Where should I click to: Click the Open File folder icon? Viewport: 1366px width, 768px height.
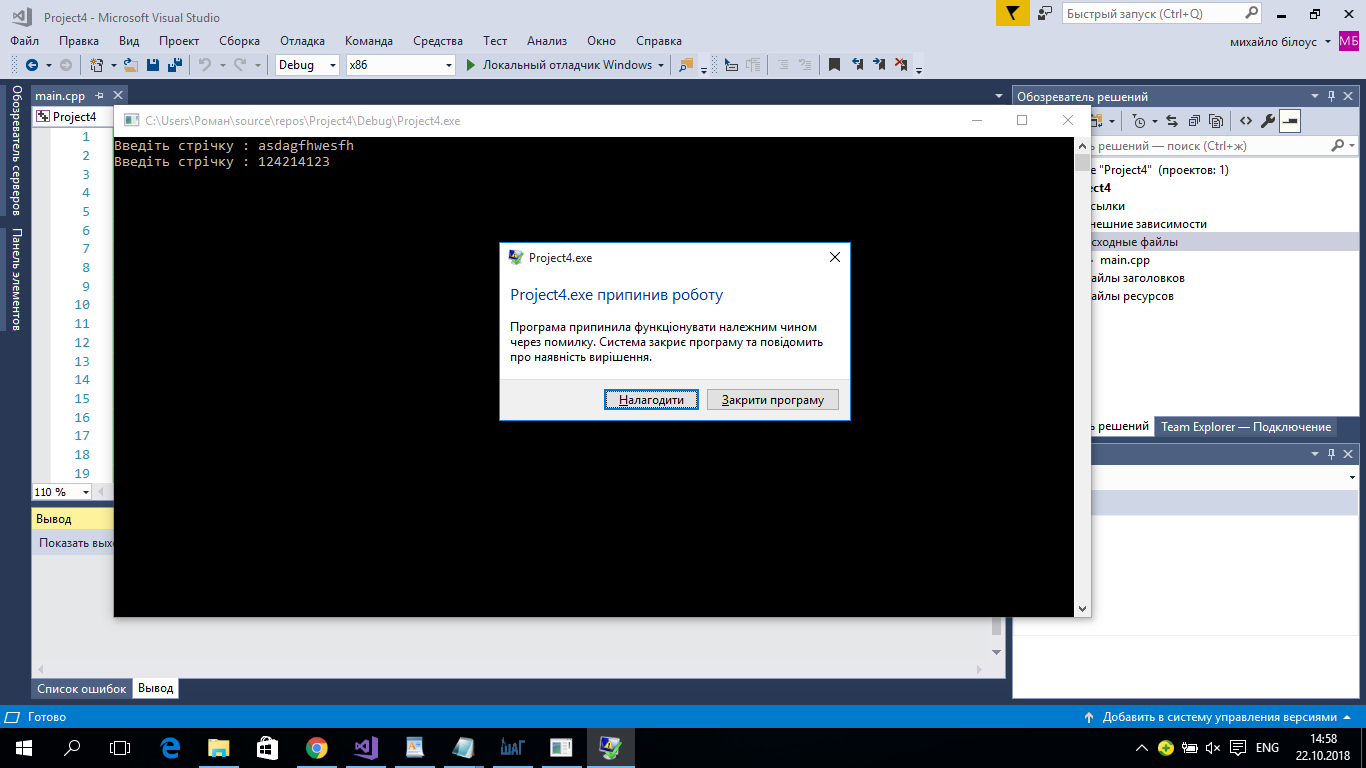click(130, 65)
